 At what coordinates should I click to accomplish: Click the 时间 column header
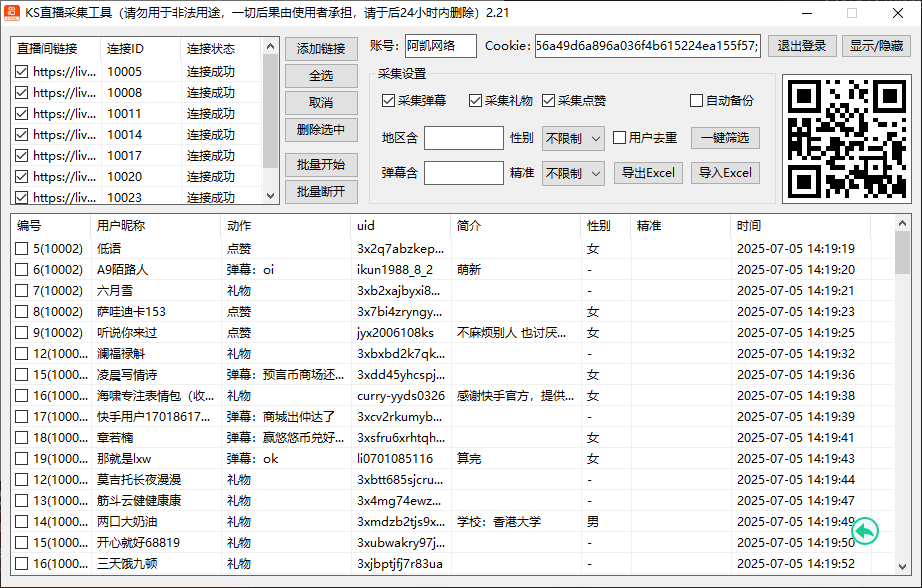[x=749, y=226]
